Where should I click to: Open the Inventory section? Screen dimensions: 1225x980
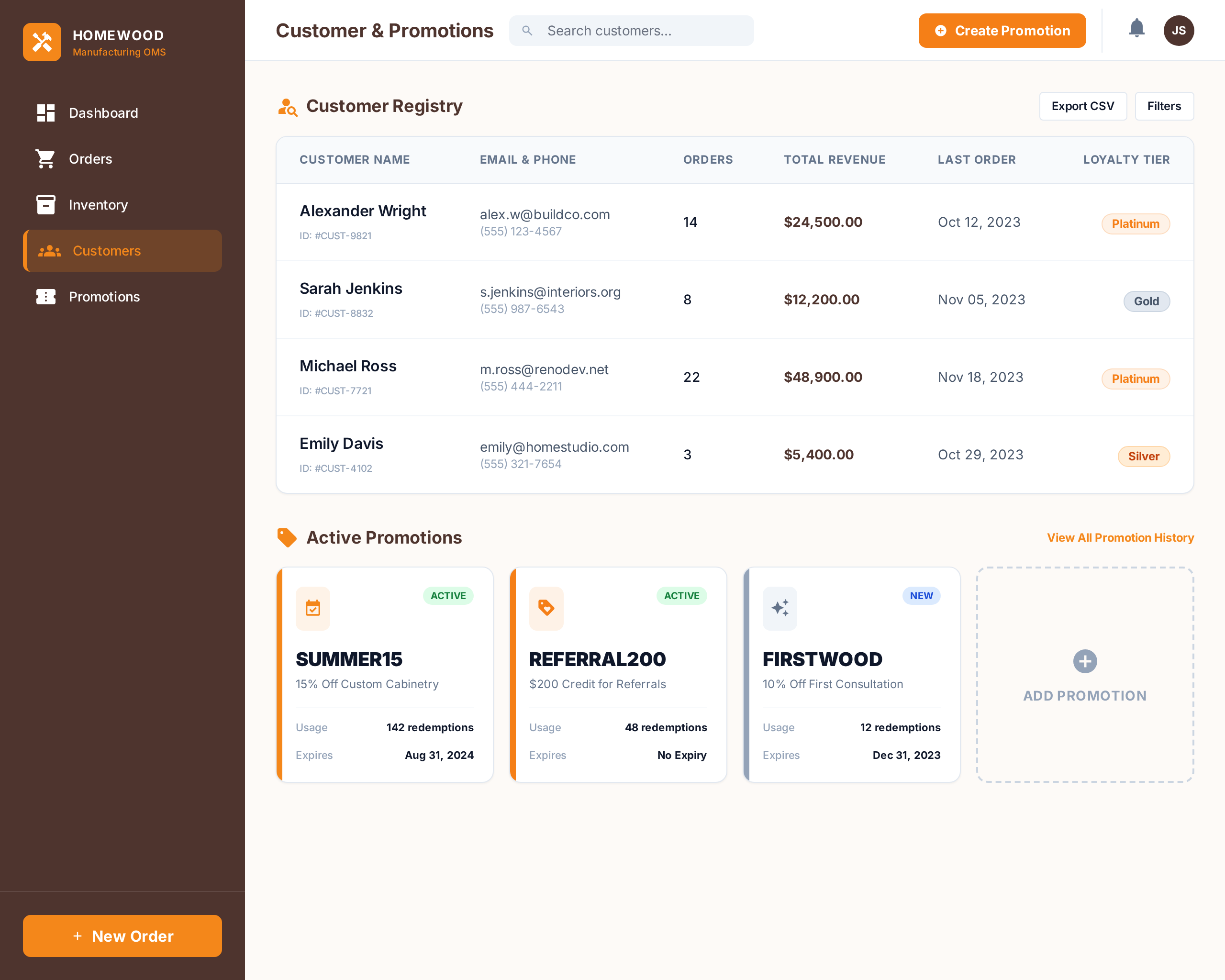(98, 205)
